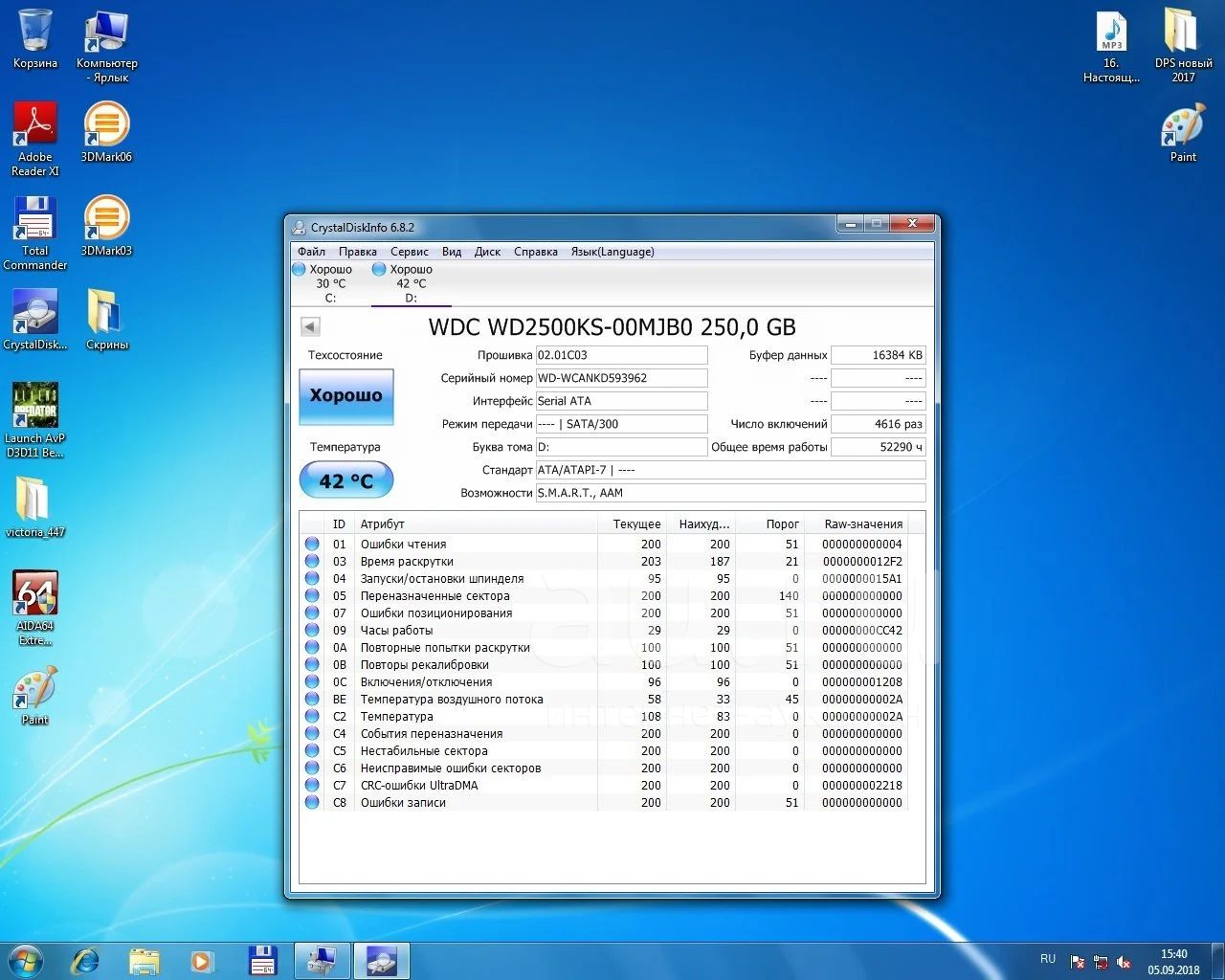The width and height of the screenshot is (1225, 980).
Task: Open Total Commander desktop shortcut
Action: click(34, 233)
